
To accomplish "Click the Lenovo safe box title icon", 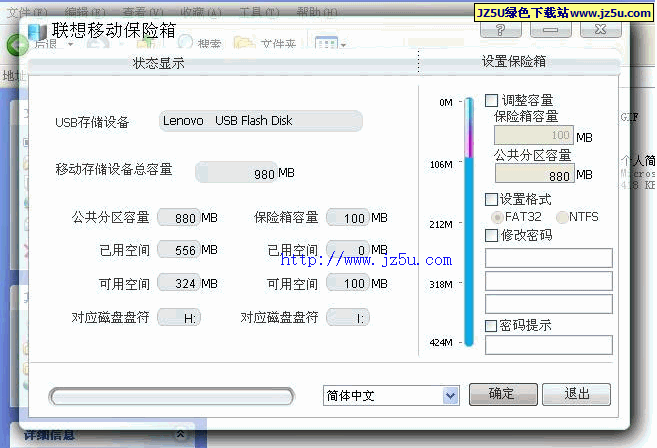I will (x=37, y=33).
